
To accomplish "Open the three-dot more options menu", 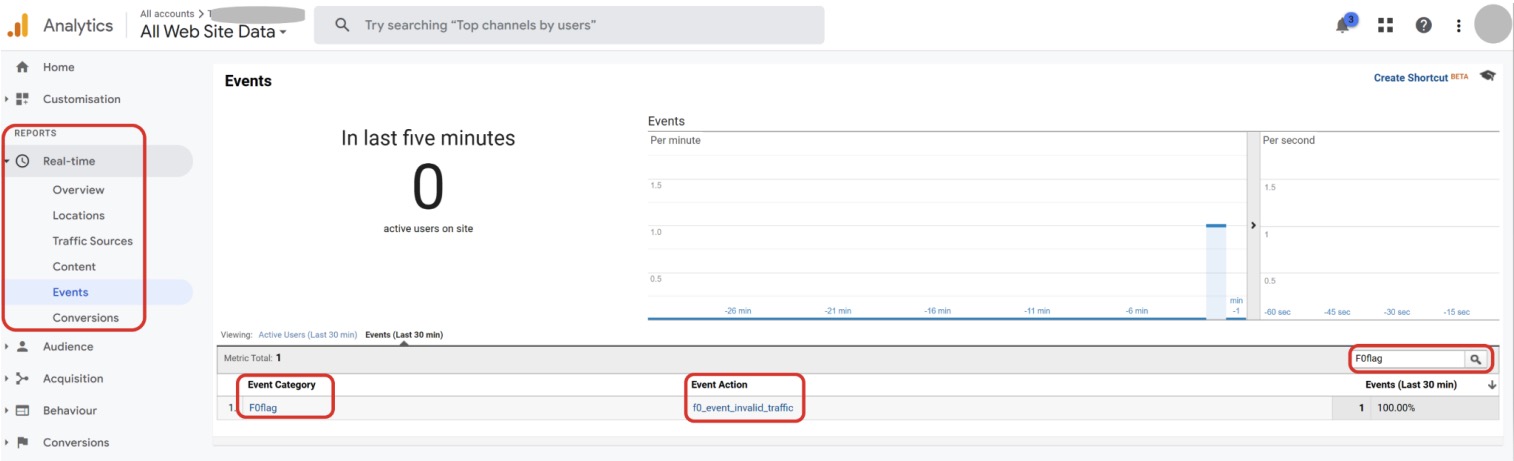I will [1459, 25].
